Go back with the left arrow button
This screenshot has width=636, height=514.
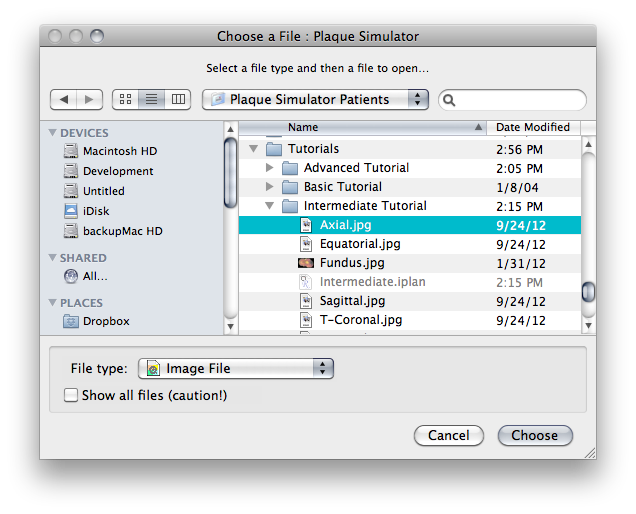(x=63, y=99)
